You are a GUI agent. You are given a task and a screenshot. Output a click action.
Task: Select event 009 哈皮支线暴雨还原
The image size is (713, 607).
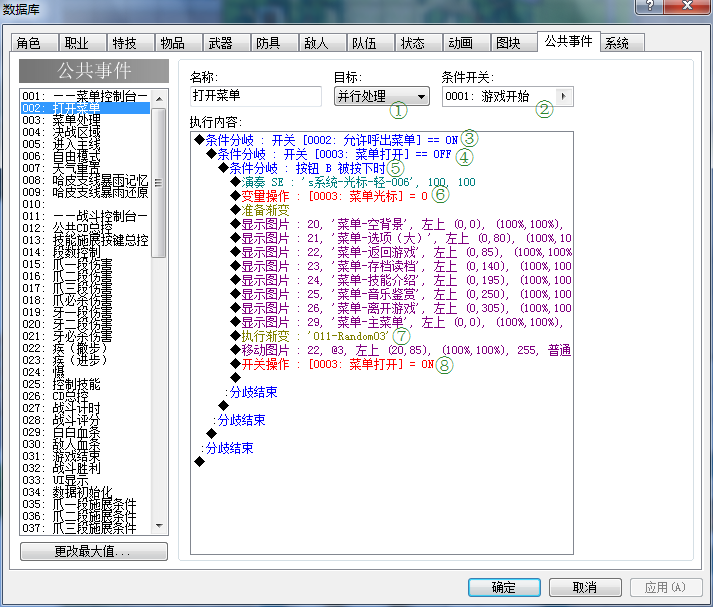click(85, 192)
